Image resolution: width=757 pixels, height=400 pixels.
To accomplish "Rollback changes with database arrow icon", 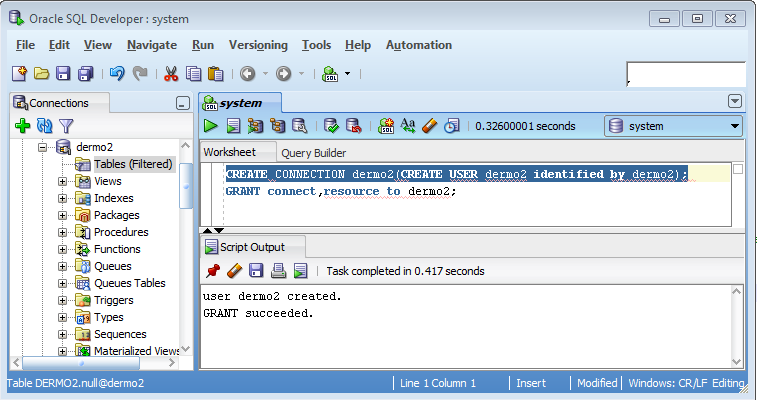I will (354, 126).
